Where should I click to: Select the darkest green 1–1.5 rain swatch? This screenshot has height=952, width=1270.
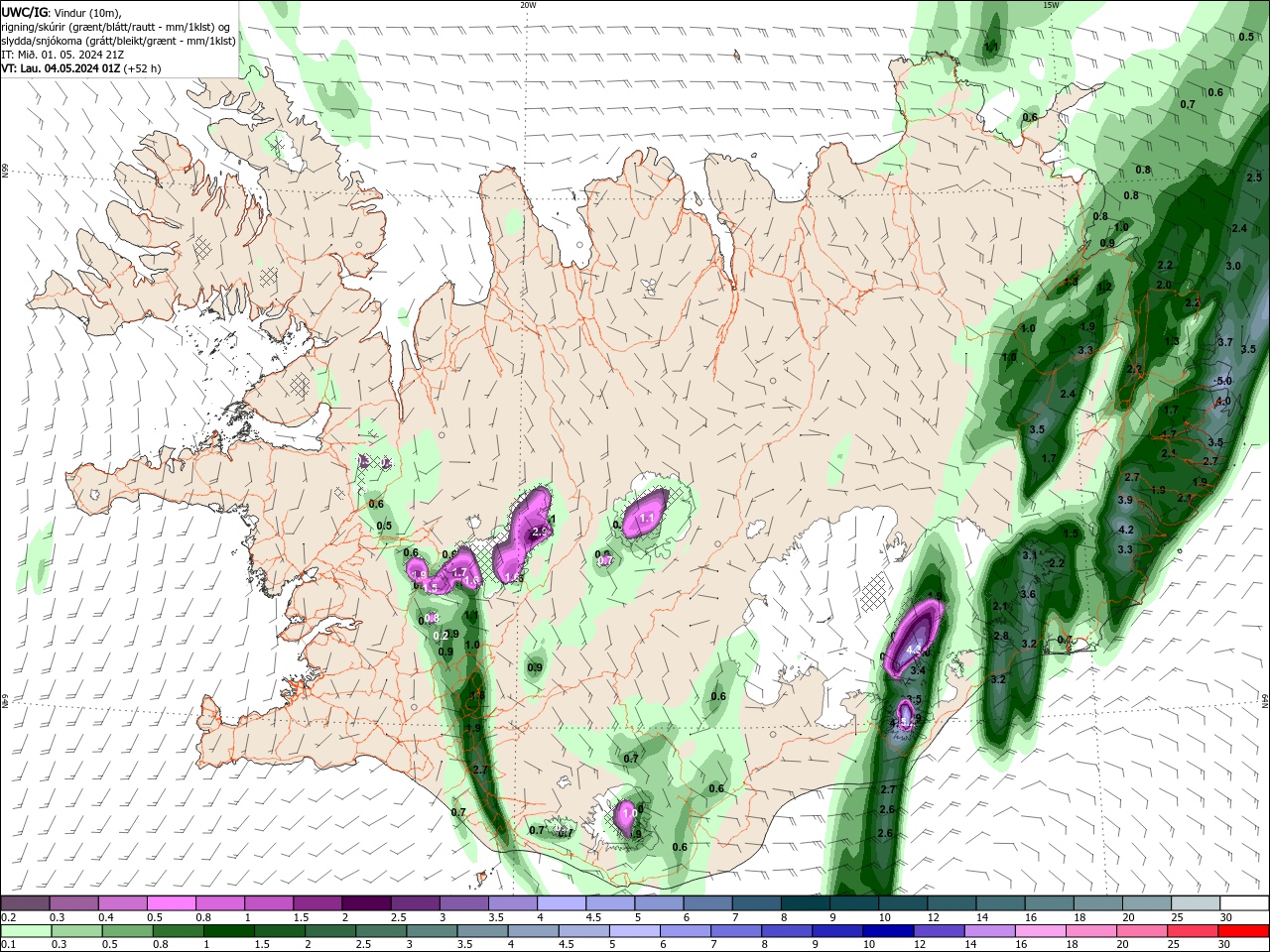pos(228,931)
